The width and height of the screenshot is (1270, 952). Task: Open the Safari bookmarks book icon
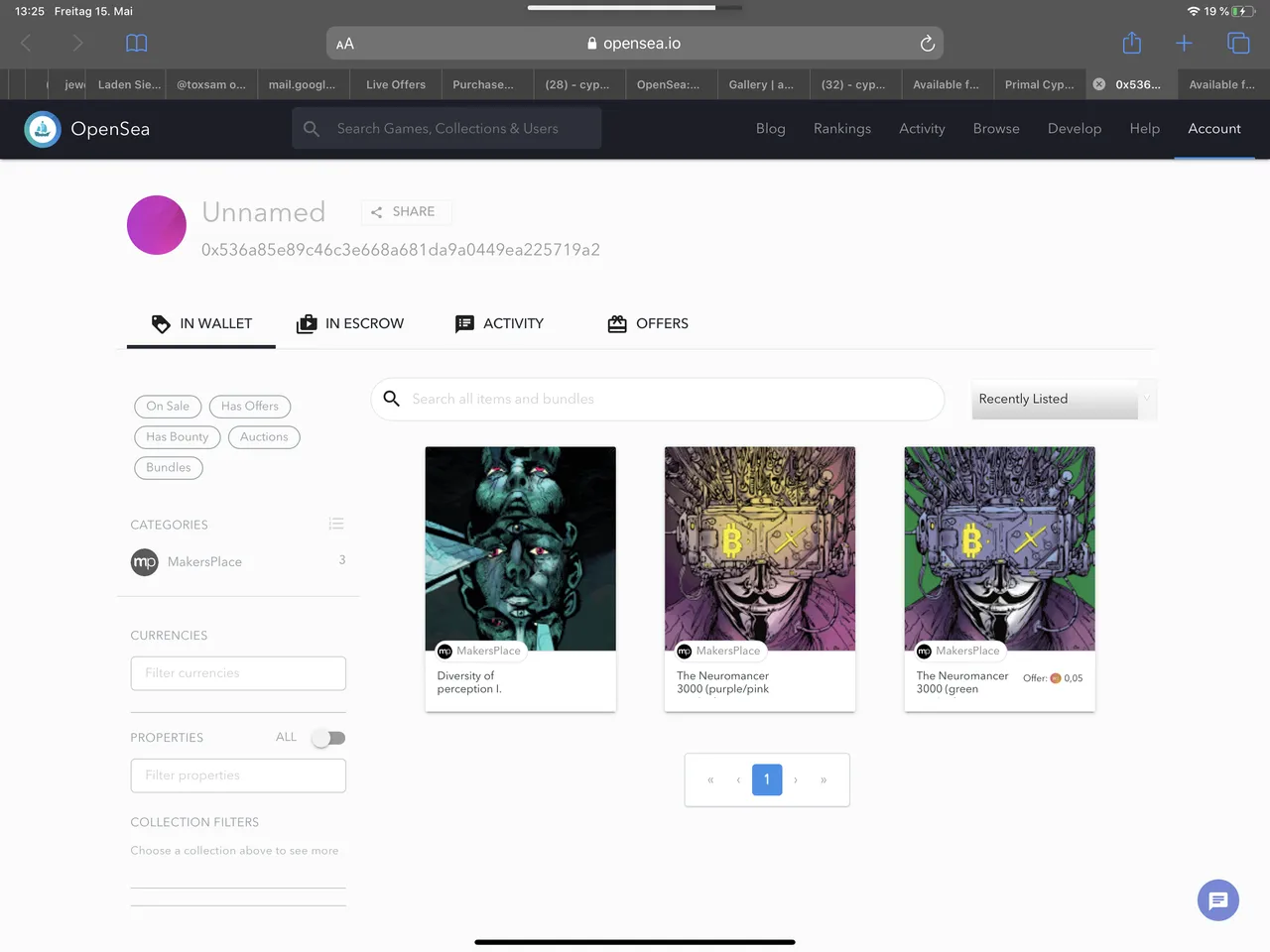click(x=137, y=43)
